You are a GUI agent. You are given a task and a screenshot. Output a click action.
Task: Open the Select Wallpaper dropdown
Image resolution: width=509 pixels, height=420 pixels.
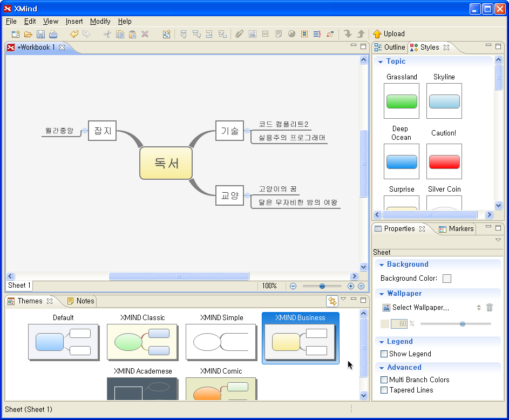479,307
